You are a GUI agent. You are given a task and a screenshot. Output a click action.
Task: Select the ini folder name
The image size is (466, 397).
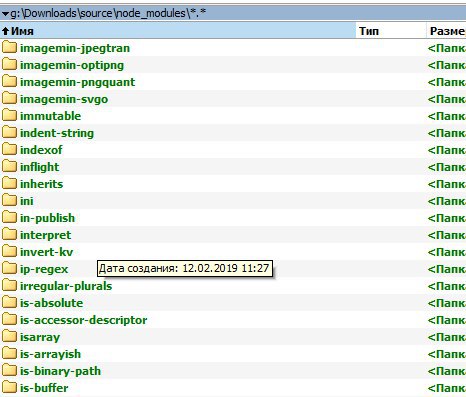[27, 201]
